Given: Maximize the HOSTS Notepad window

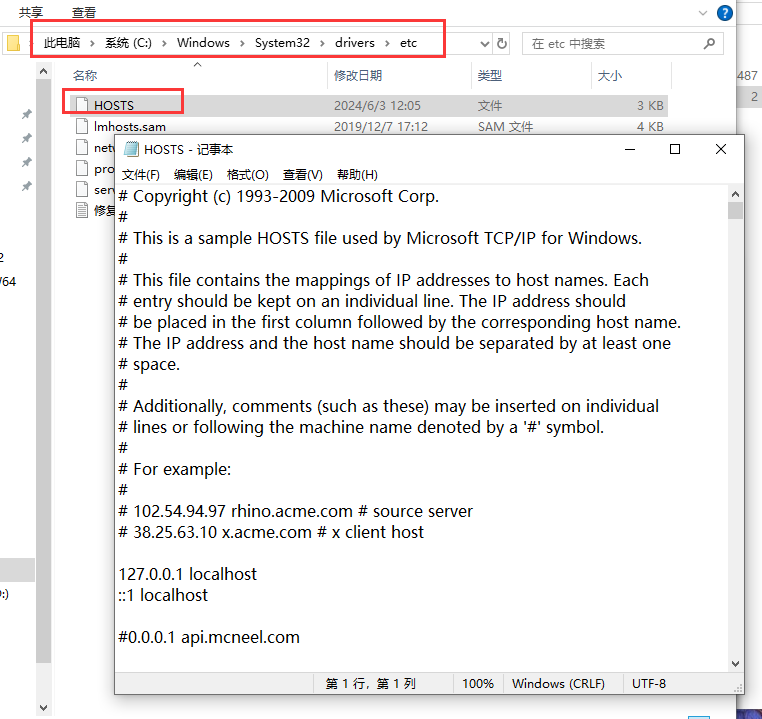Looking at the screenshot, I should point(675,149).
